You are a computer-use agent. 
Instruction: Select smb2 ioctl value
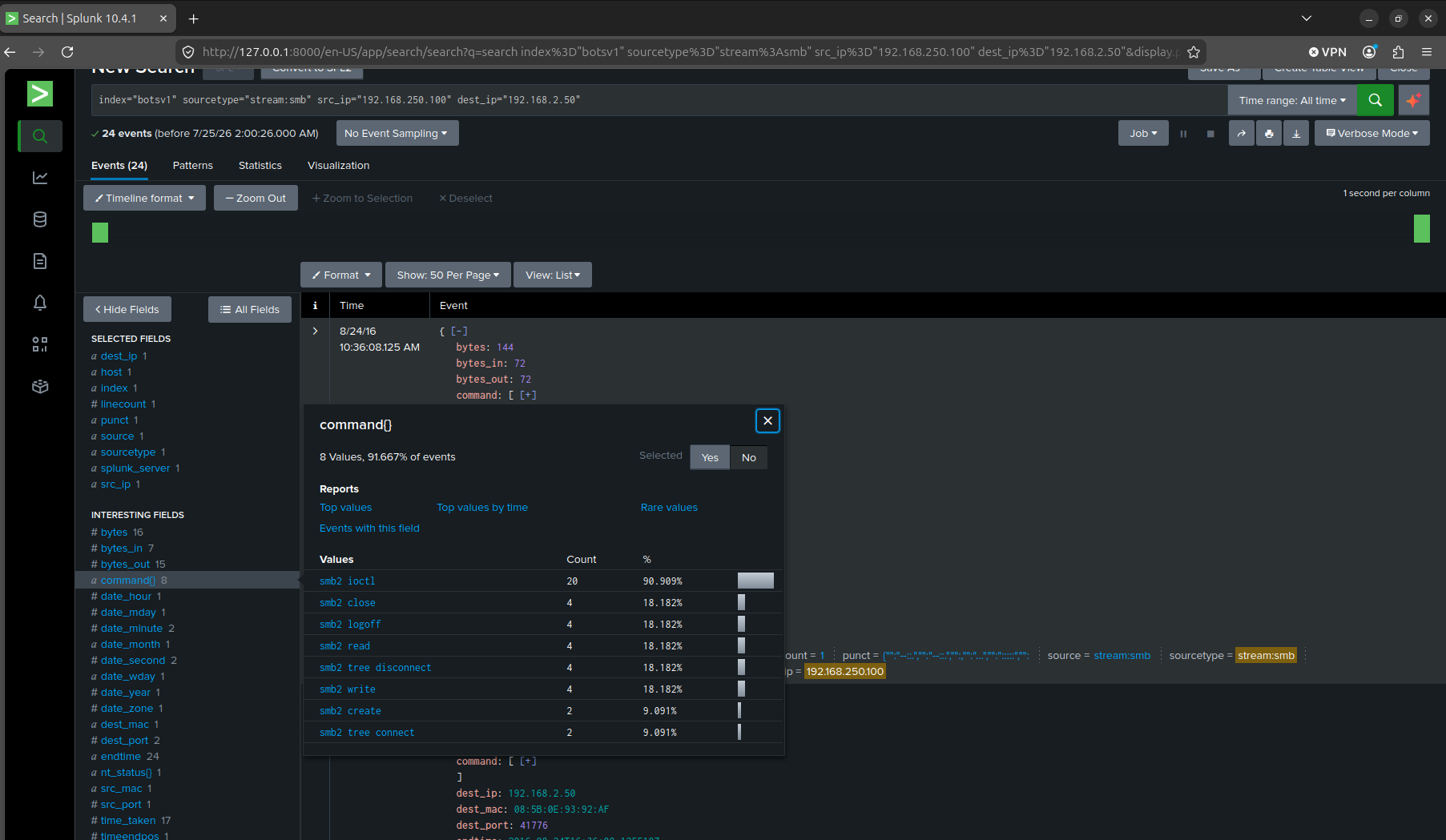tap(348, 581)
